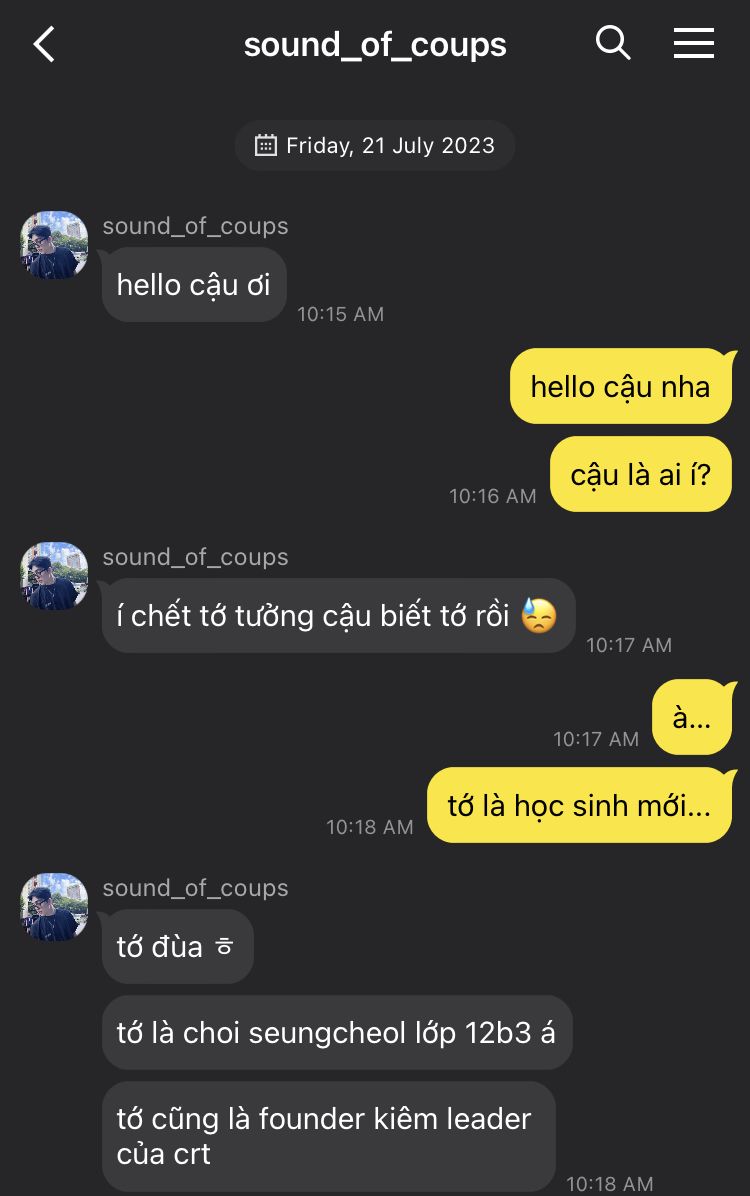Tap the yellow 'à...' bubble
This screenshot has width=750, height=1196.
[692, 717]
